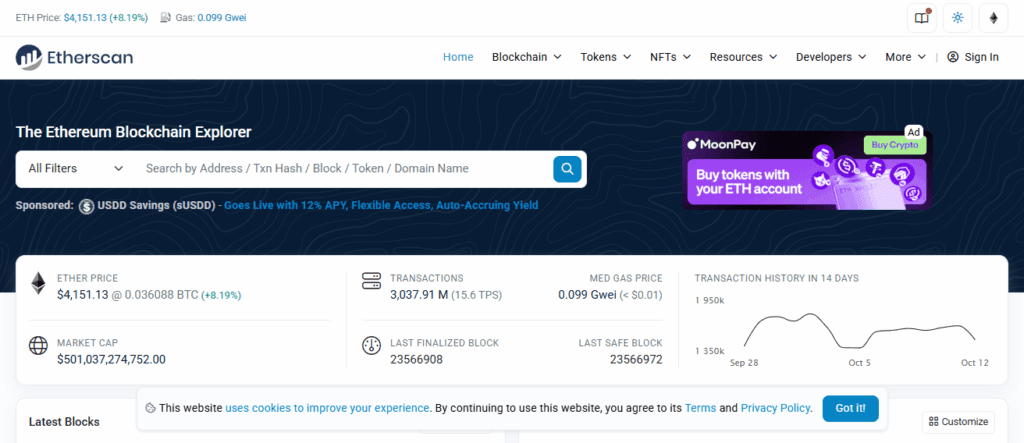This screenshot has height=443, width=1024.
Task: Expand the Tokens menu
Action: point(605,57)
